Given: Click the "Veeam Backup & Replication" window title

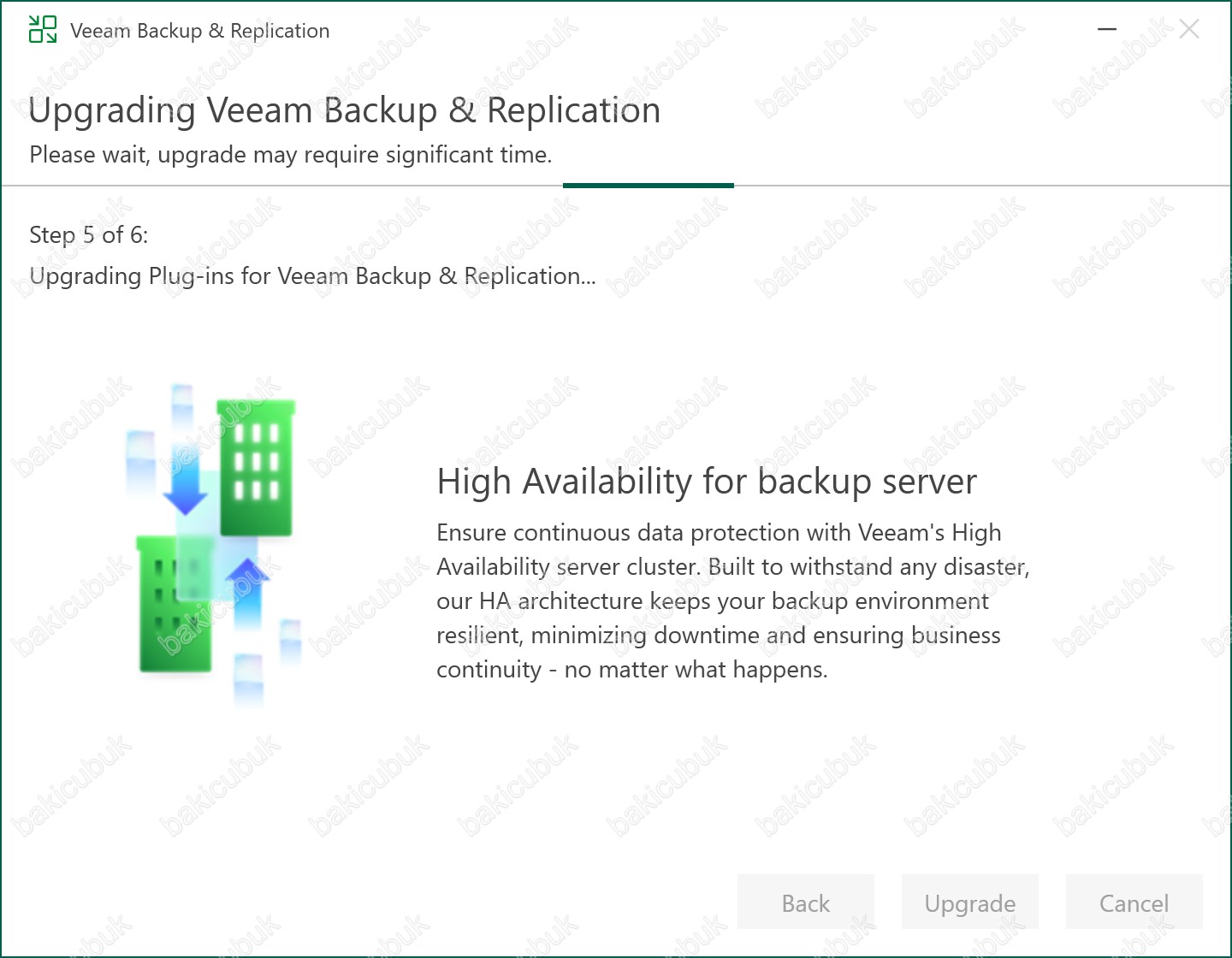Looking at the screenshot, I should coord(199,31).
